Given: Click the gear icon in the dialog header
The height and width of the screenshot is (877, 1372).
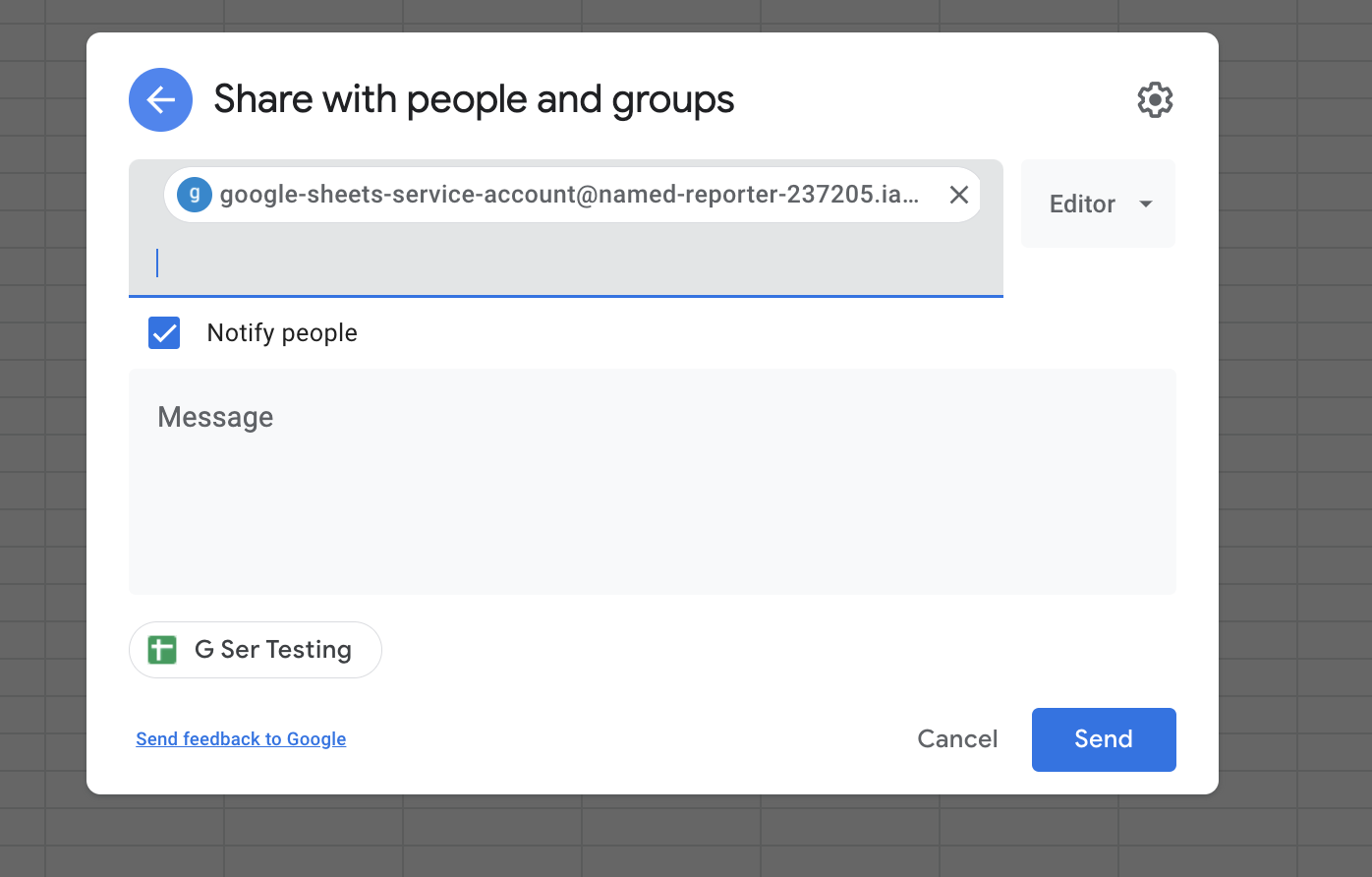Looking at the screenshot, I should click(x=1155, y=99).
